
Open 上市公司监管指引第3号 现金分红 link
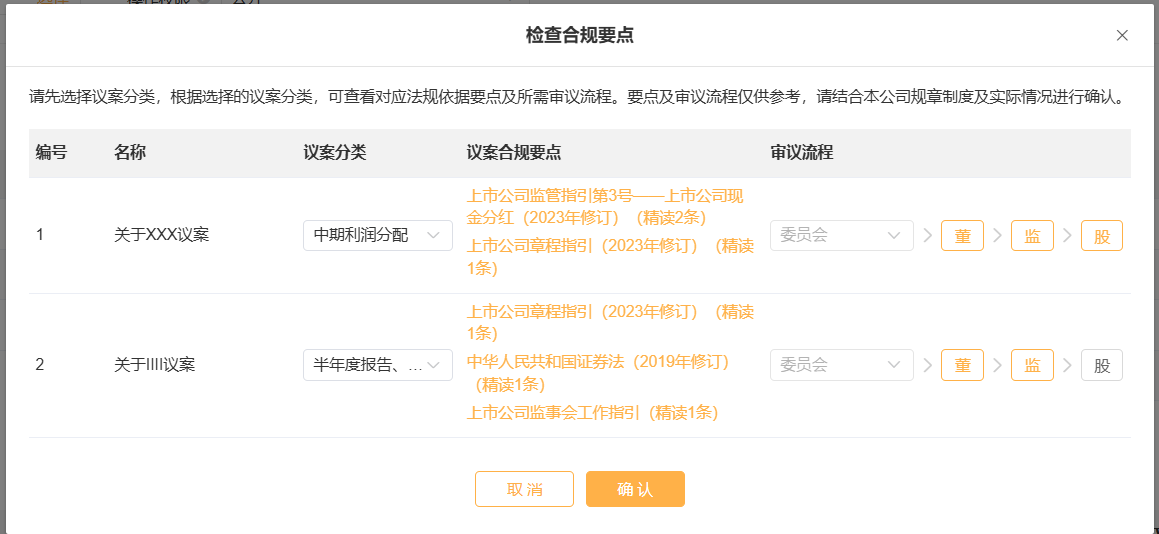(605, 207)
